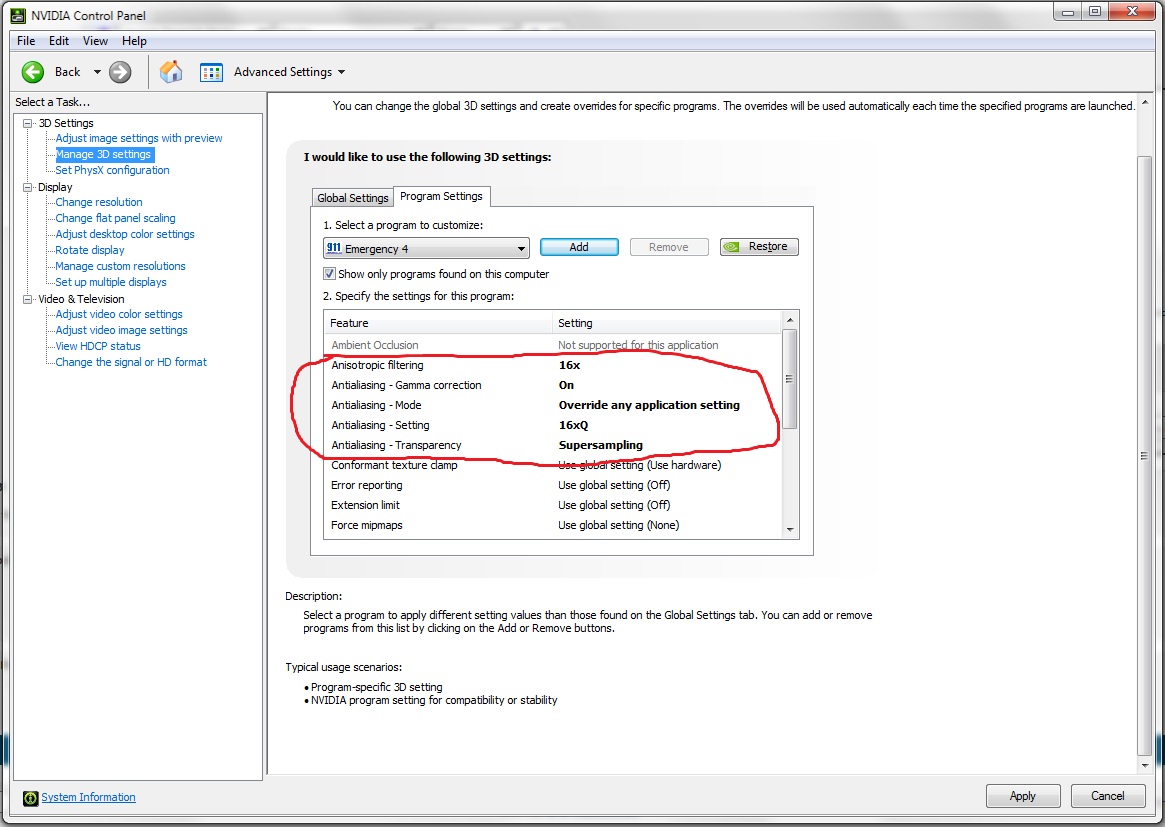This screenshot has height=827, width=1165.
Task: Select the Force mipmaps row
Action: click(x=553, y=526)
